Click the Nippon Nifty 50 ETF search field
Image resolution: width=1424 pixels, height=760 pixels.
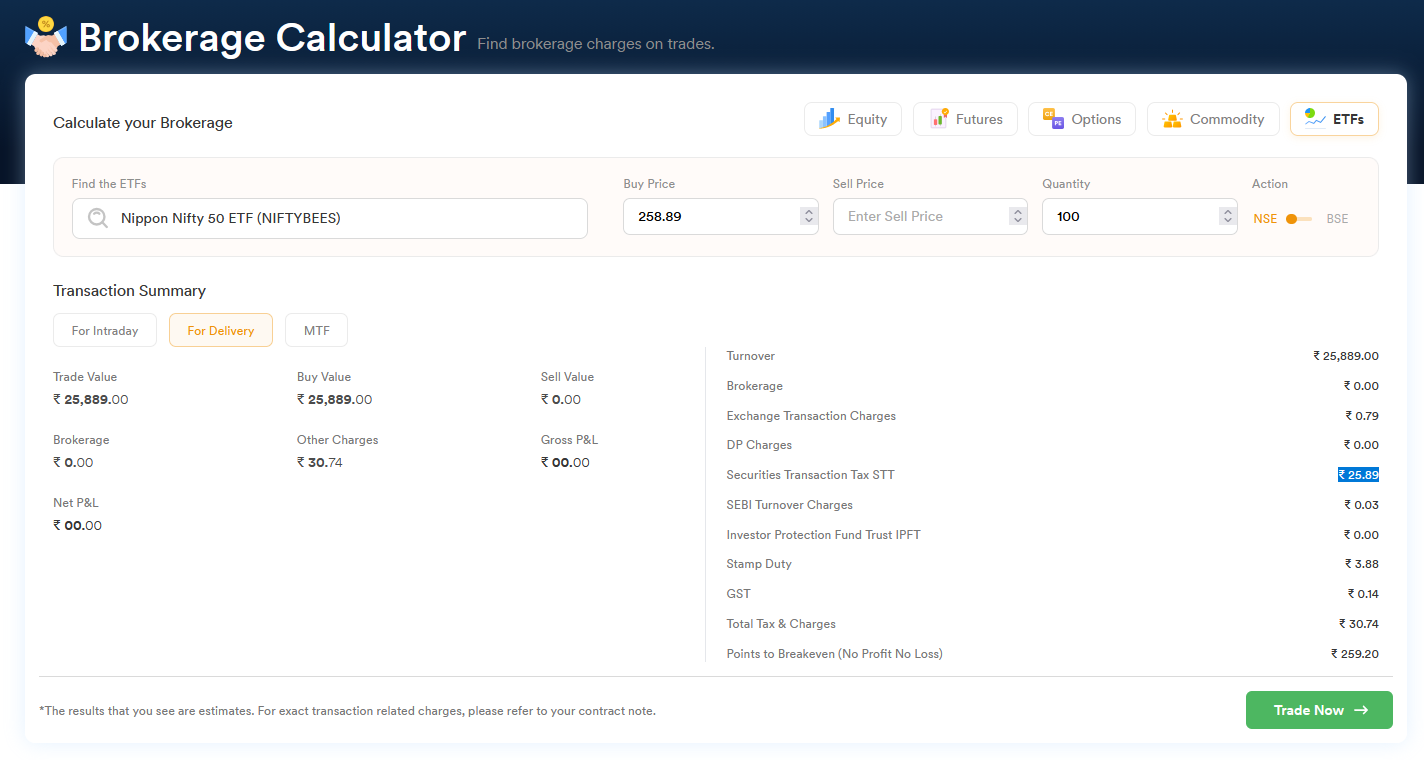[340, 218]
